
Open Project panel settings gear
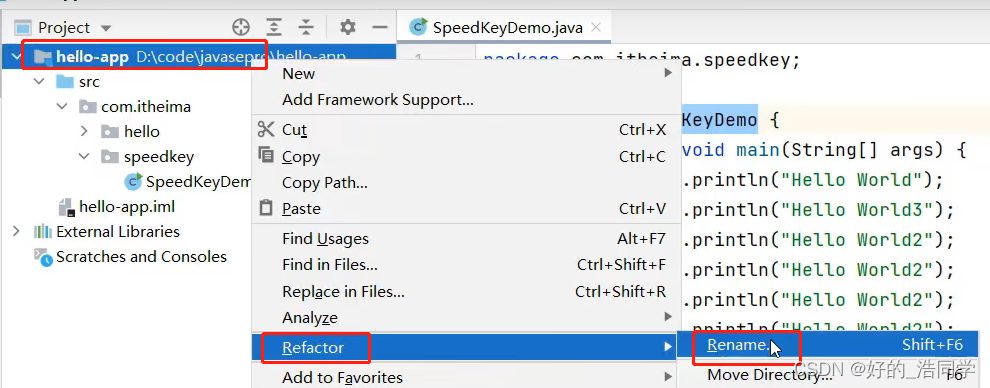click(348, 27)
